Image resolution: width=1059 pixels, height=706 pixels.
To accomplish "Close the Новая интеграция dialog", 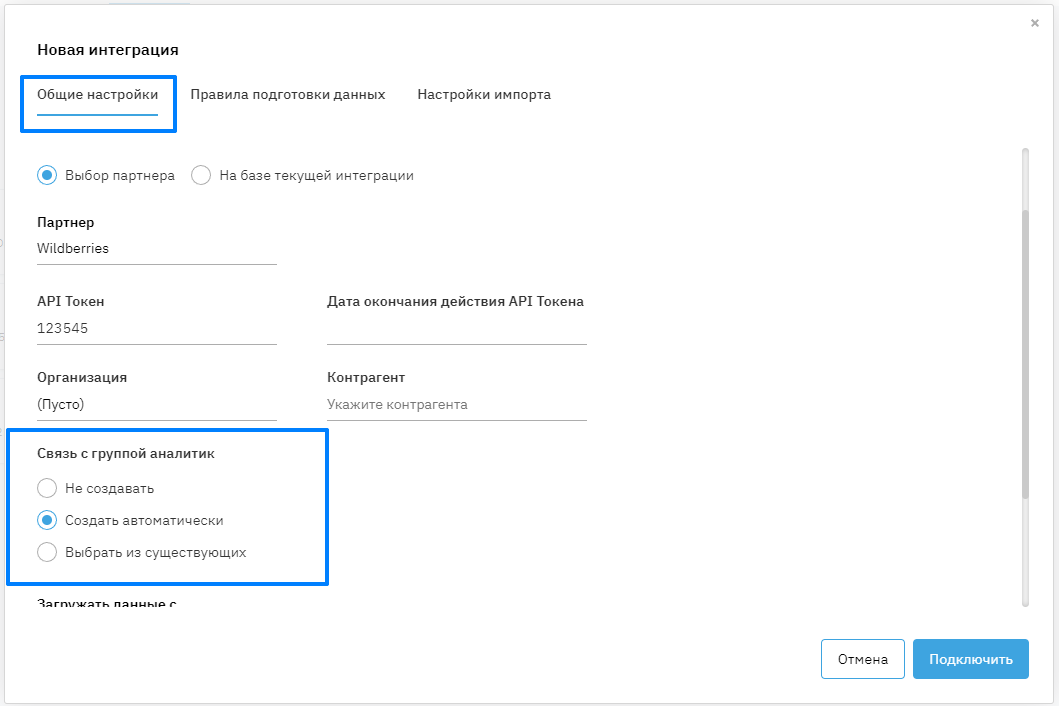I will click(x=1034, y=23).
